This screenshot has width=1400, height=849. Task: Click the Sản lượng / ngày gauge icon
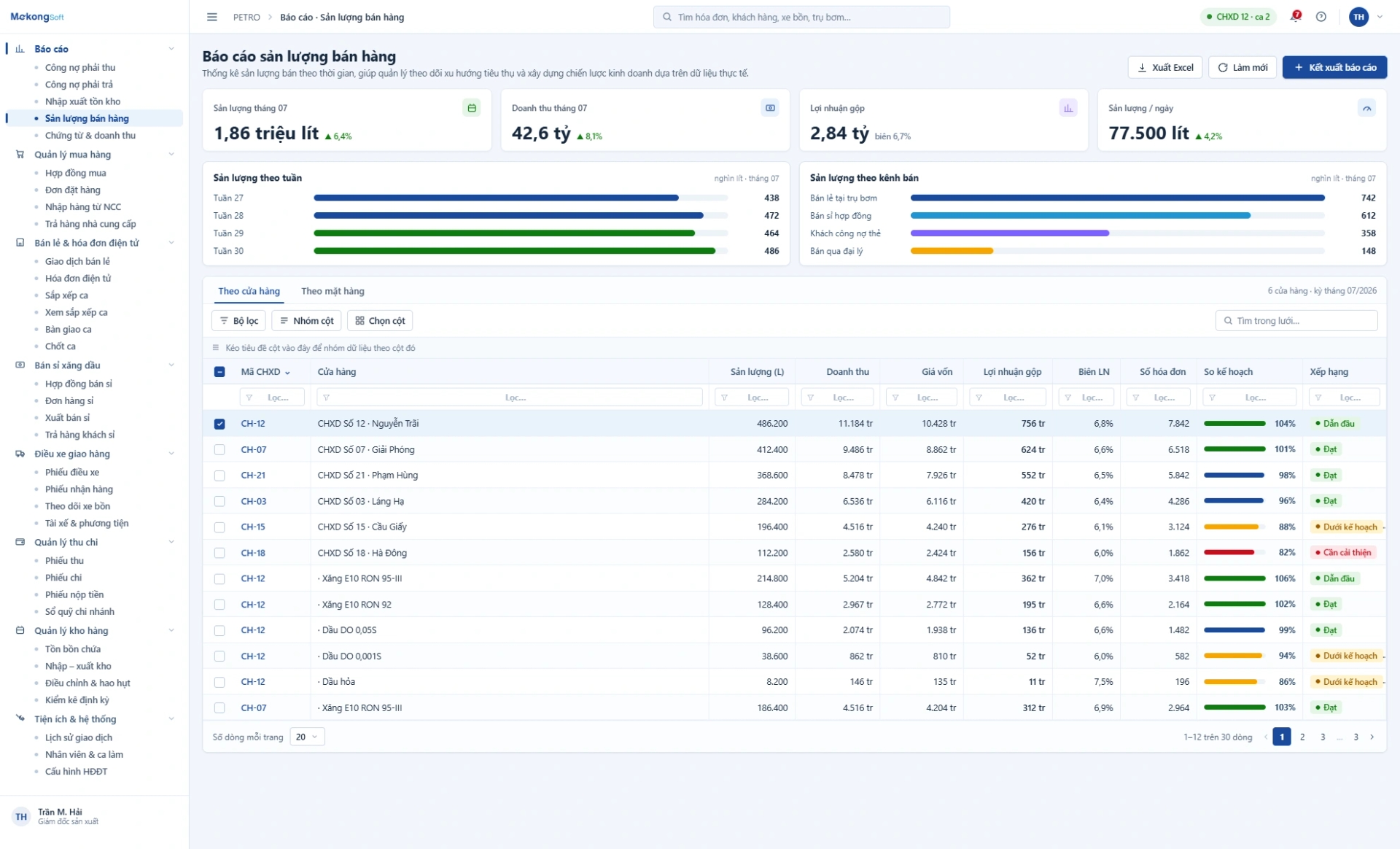pos(1367,108)
